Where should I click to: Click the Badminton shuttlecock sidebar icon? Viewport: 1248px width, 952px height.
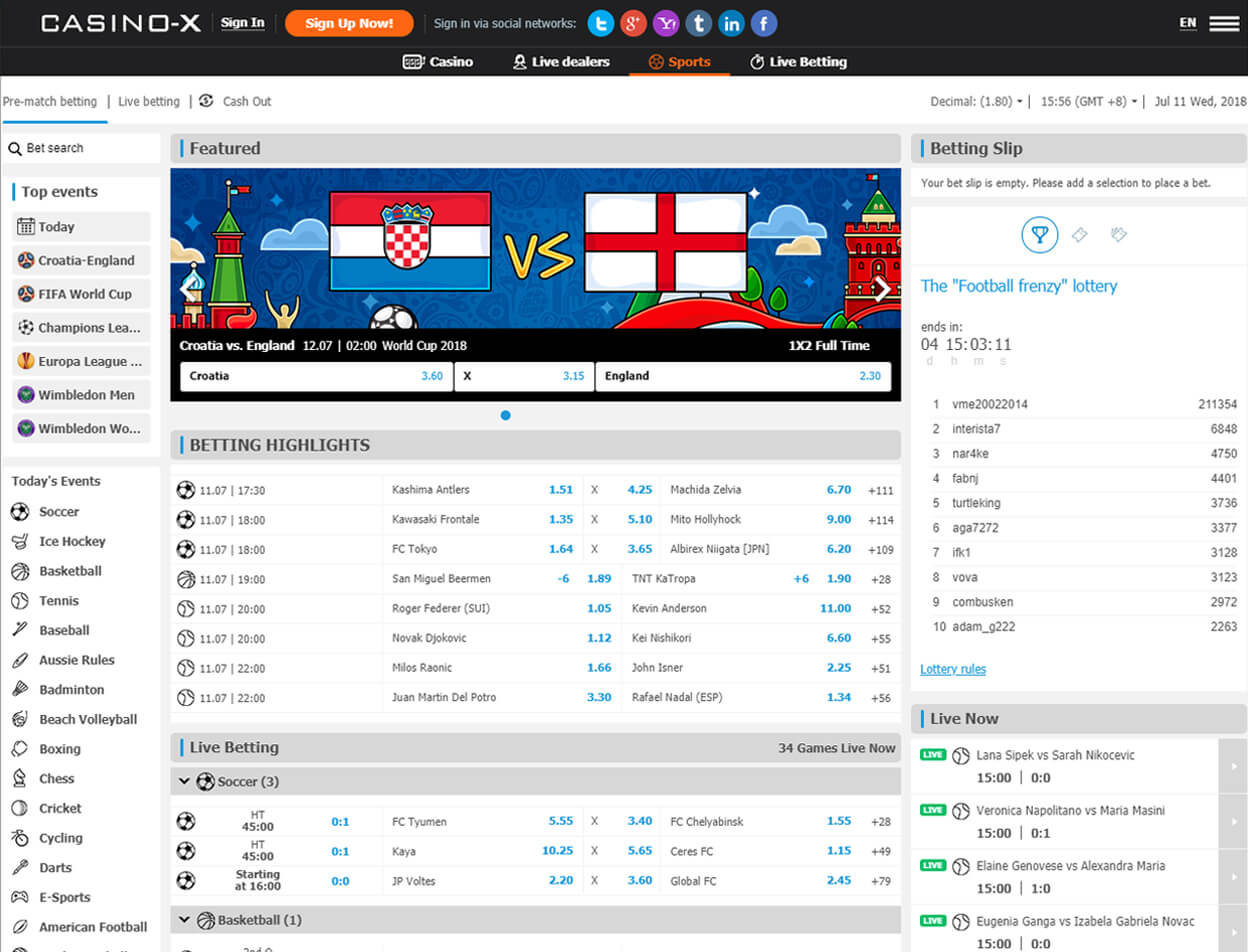[20, 690]
